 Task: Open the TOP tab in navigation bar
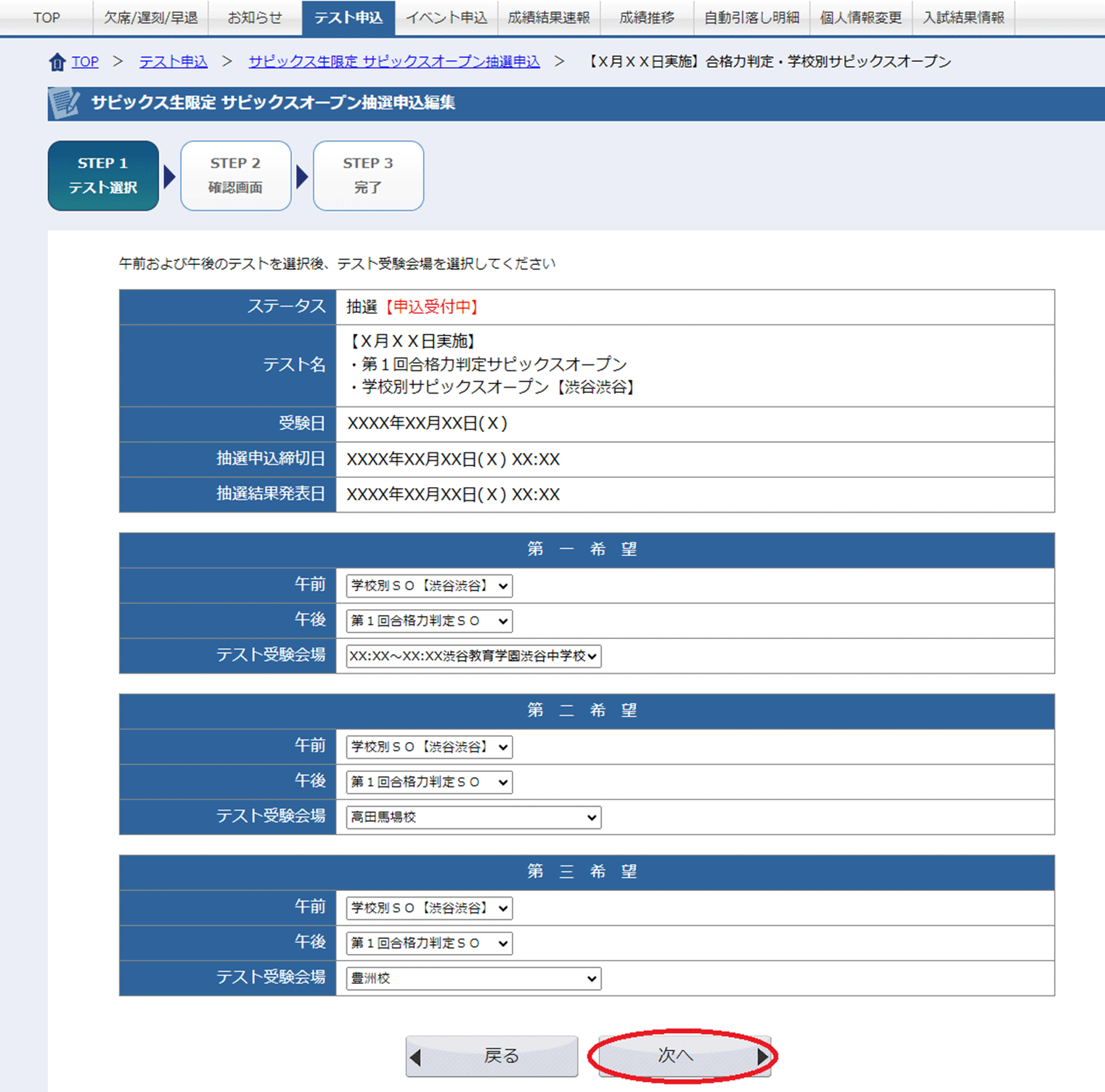click(46, 17)
